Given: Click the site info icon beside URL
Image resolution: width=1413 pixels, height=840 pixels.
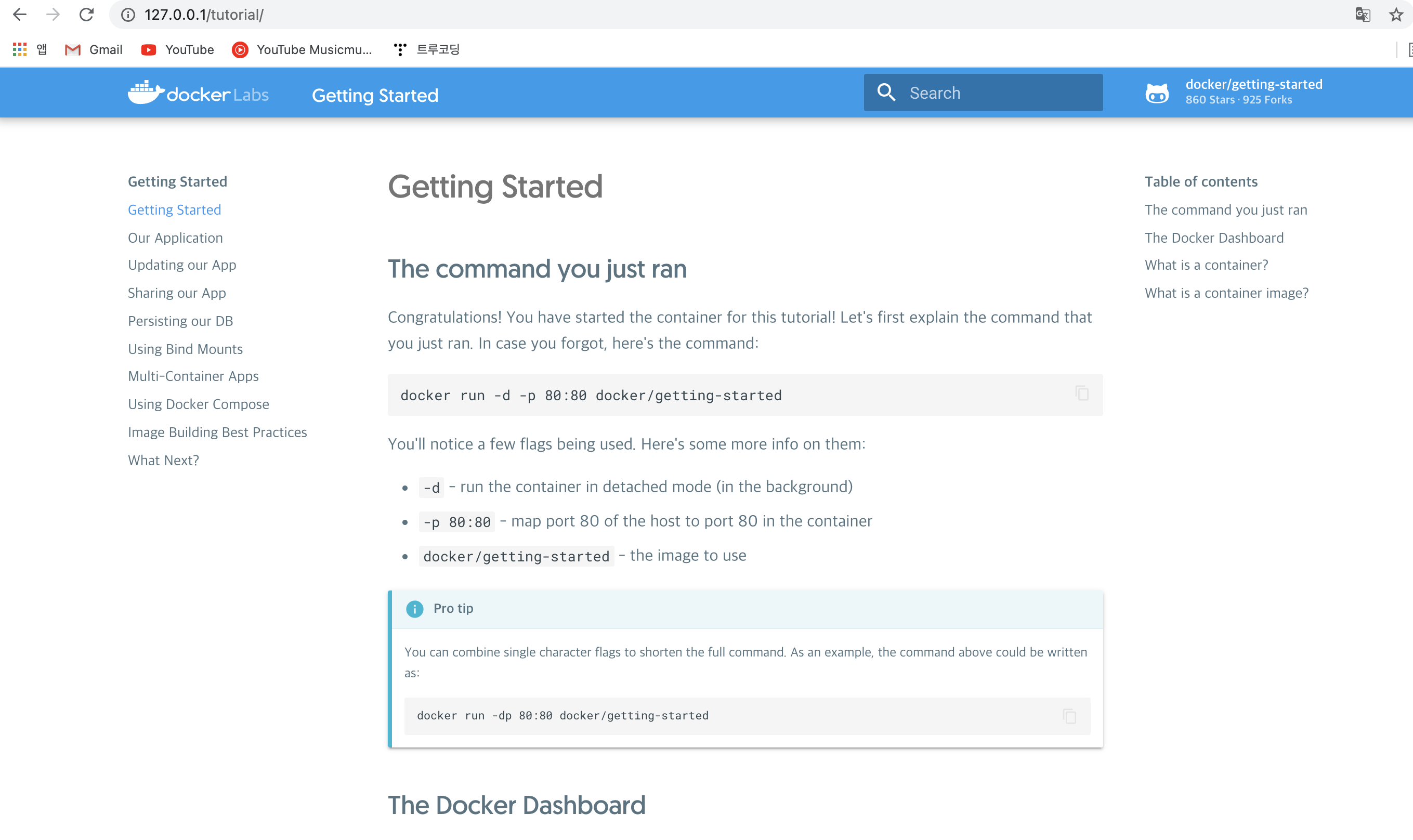Looking at the screenshot, I should pyautogui.click(x=128, y=15).
